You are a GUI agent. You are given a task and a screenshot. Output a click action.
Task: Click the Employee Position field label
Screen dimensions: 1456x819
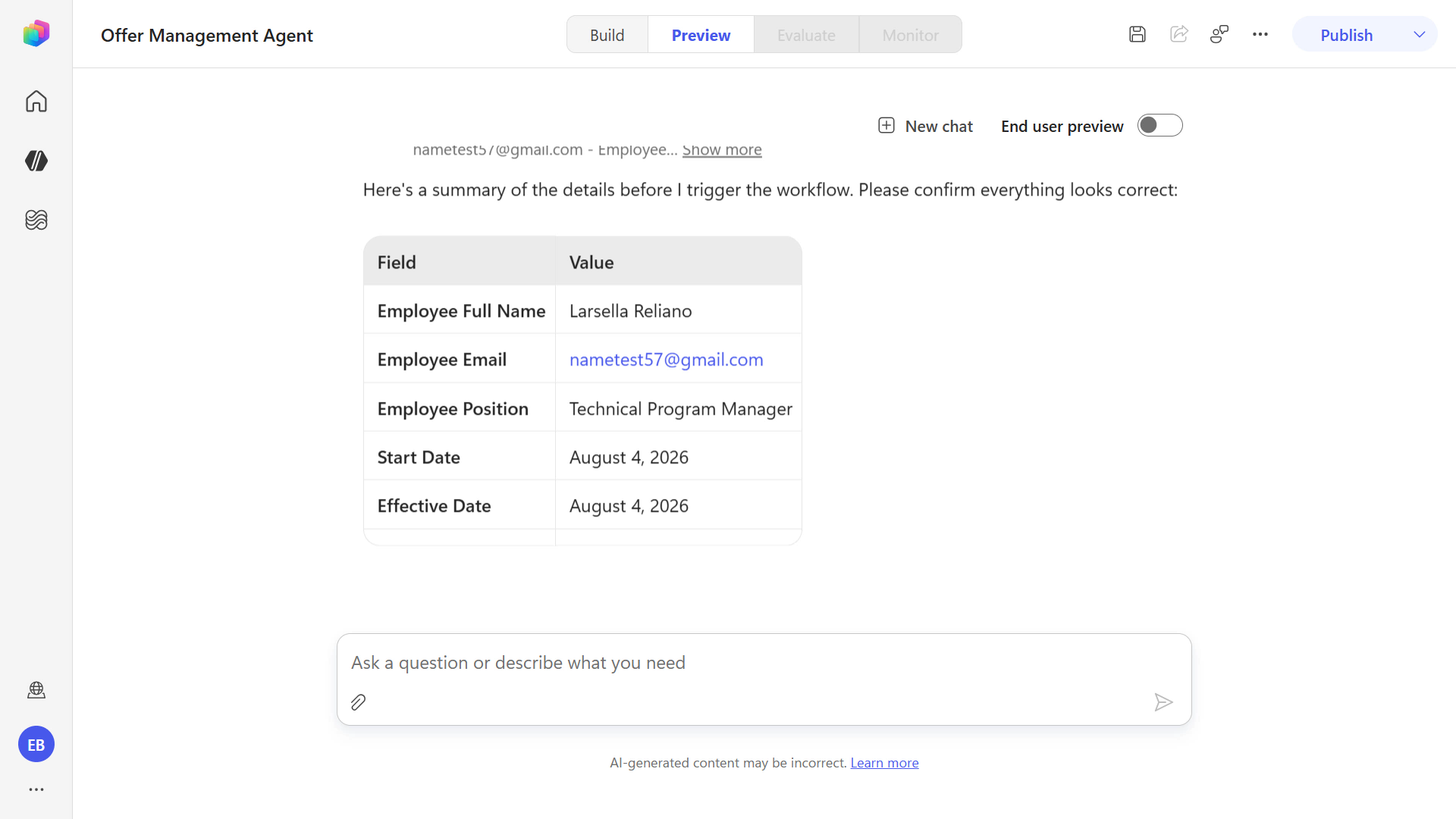coord(453,409)
